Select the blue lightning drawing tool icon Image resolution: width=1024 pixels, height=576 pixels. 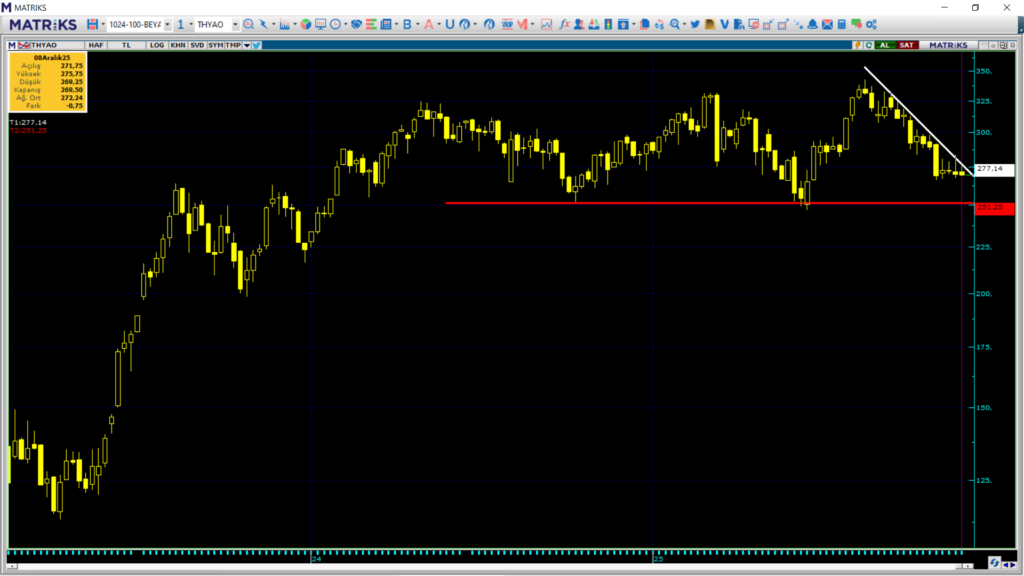263,24
